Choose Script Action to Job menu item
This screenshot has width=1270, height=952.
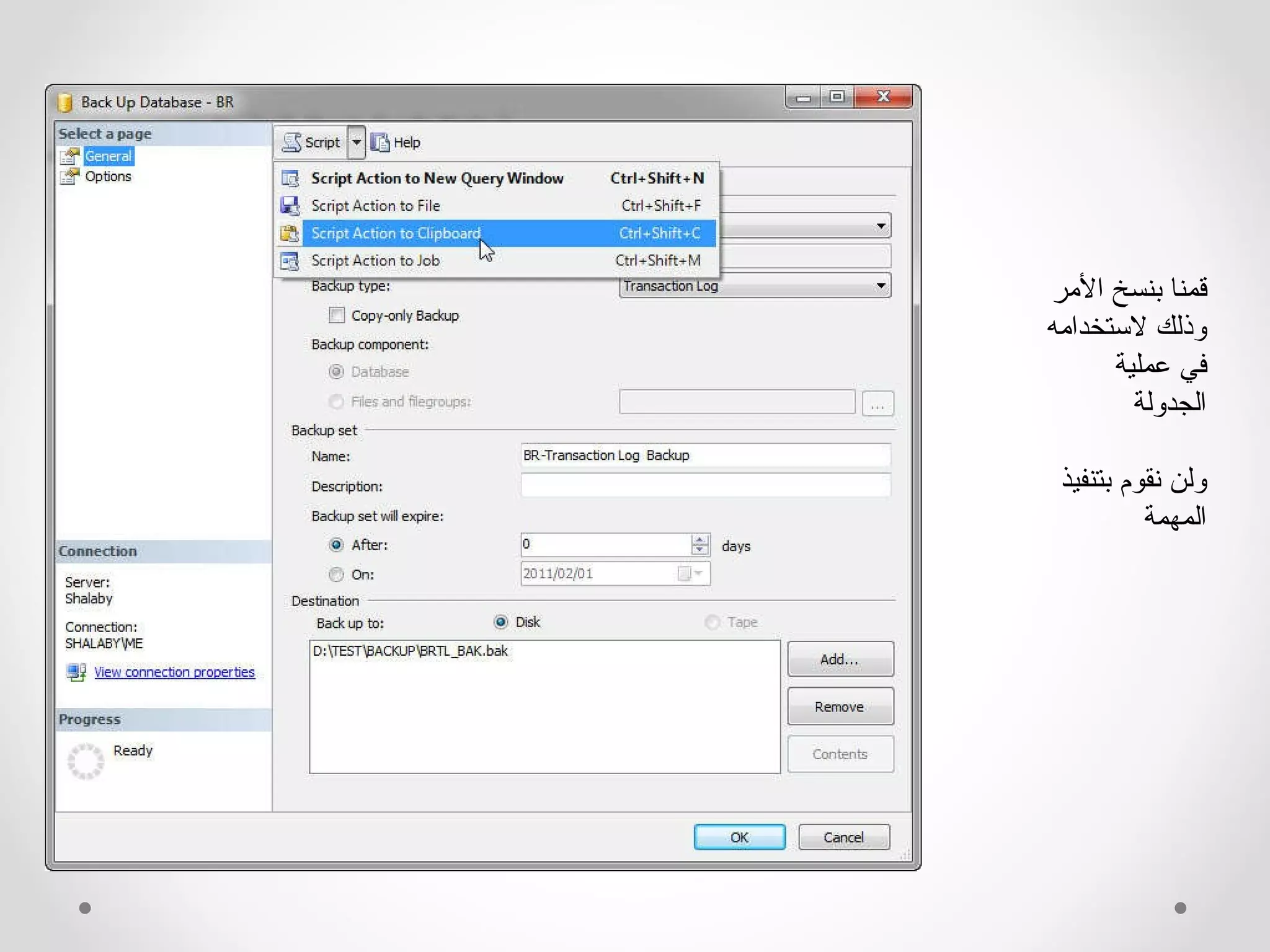pos(376,261)
